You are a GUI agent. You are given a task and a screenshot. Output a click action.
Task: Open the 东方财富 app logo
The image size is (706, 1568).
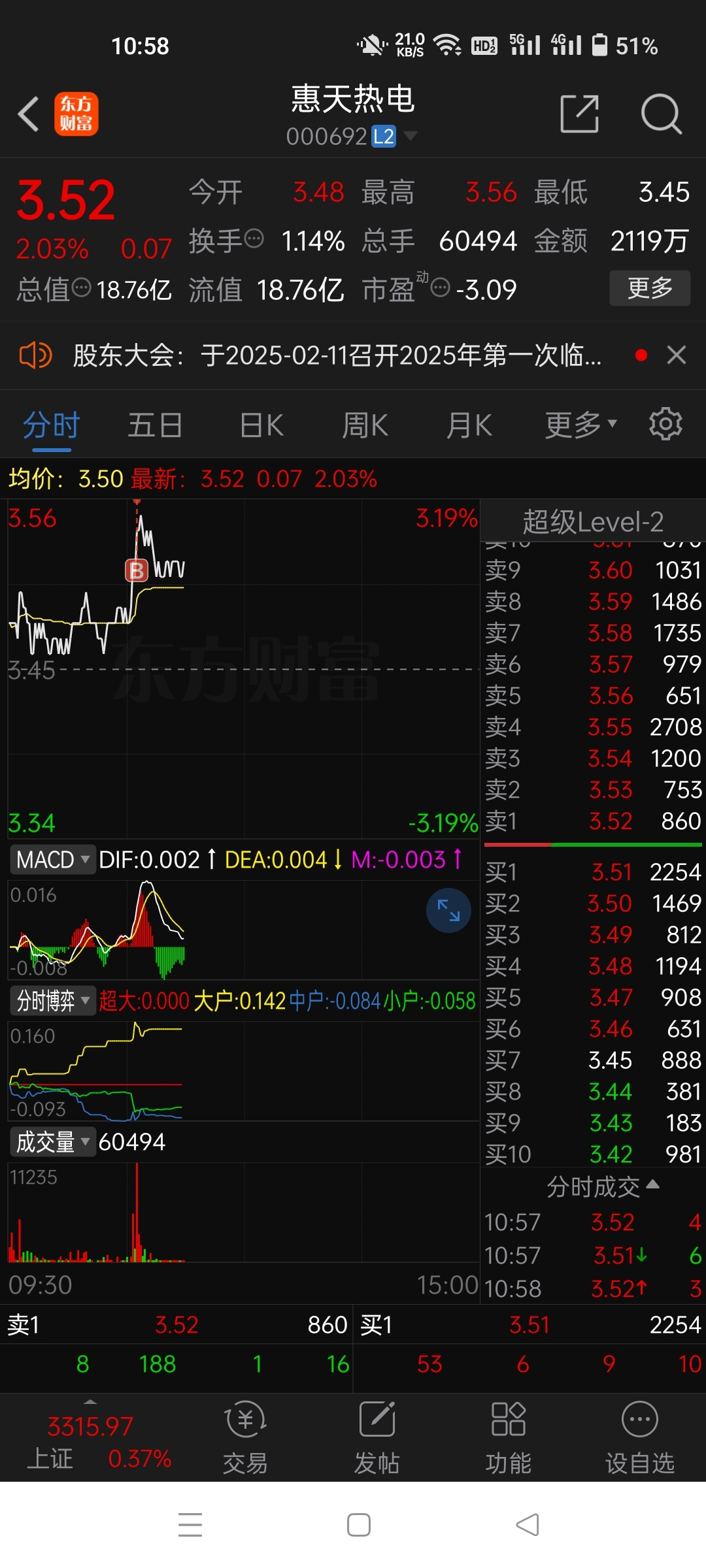point(76,114)
